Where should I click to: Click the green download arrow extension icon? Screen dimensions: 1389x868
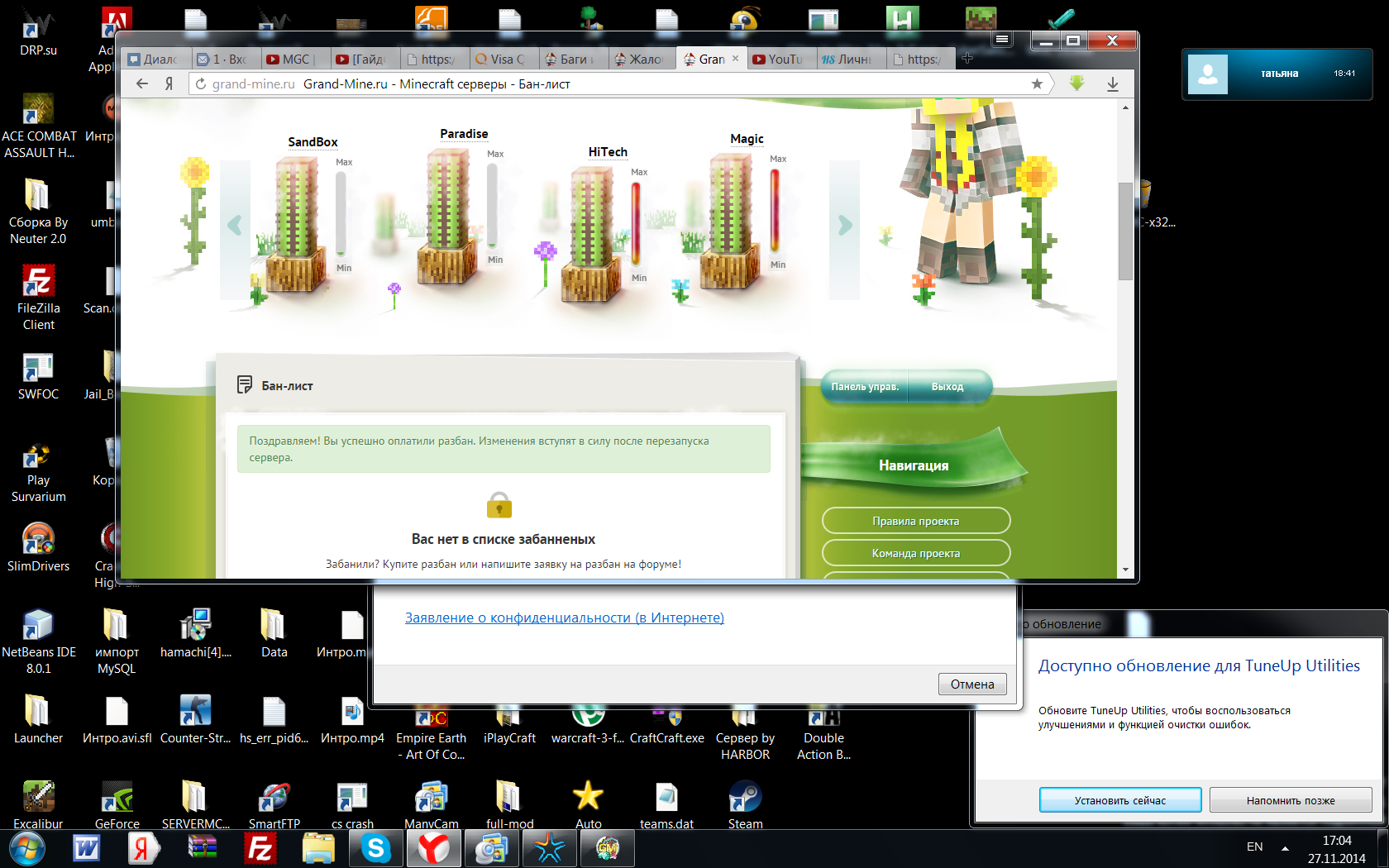(1076, 83)
